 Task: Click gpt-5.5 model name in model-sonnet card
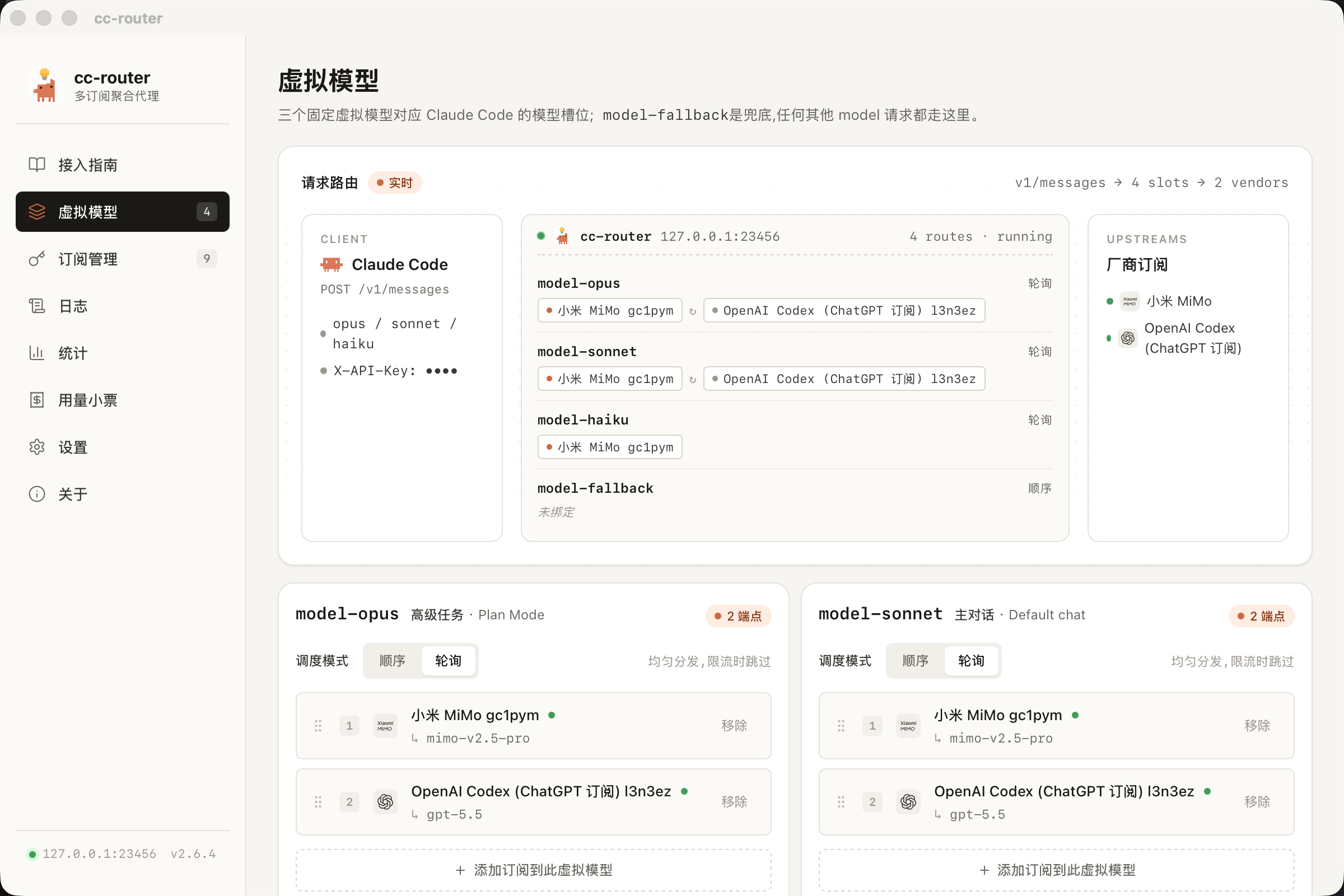pyautogui.click(x=977, y=815)
